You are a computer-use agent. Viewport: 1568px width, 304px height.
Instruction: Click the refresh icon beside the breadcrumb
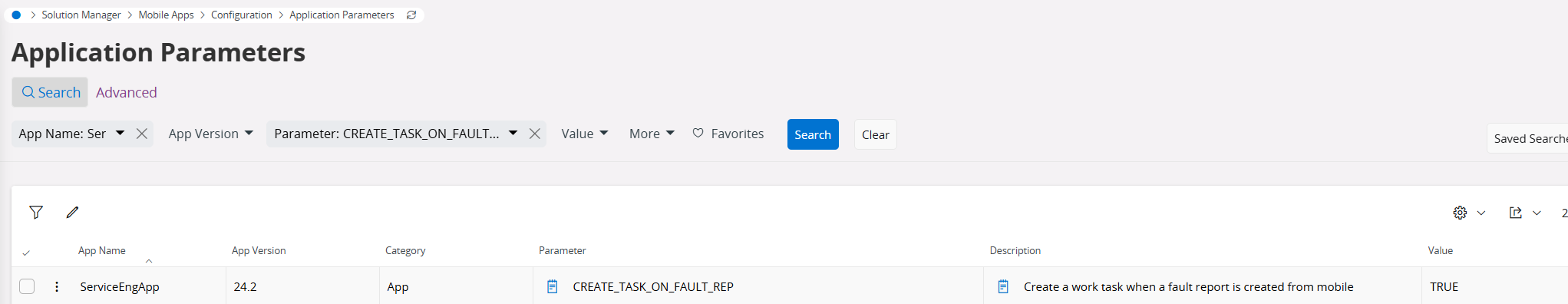pos(411,15)
